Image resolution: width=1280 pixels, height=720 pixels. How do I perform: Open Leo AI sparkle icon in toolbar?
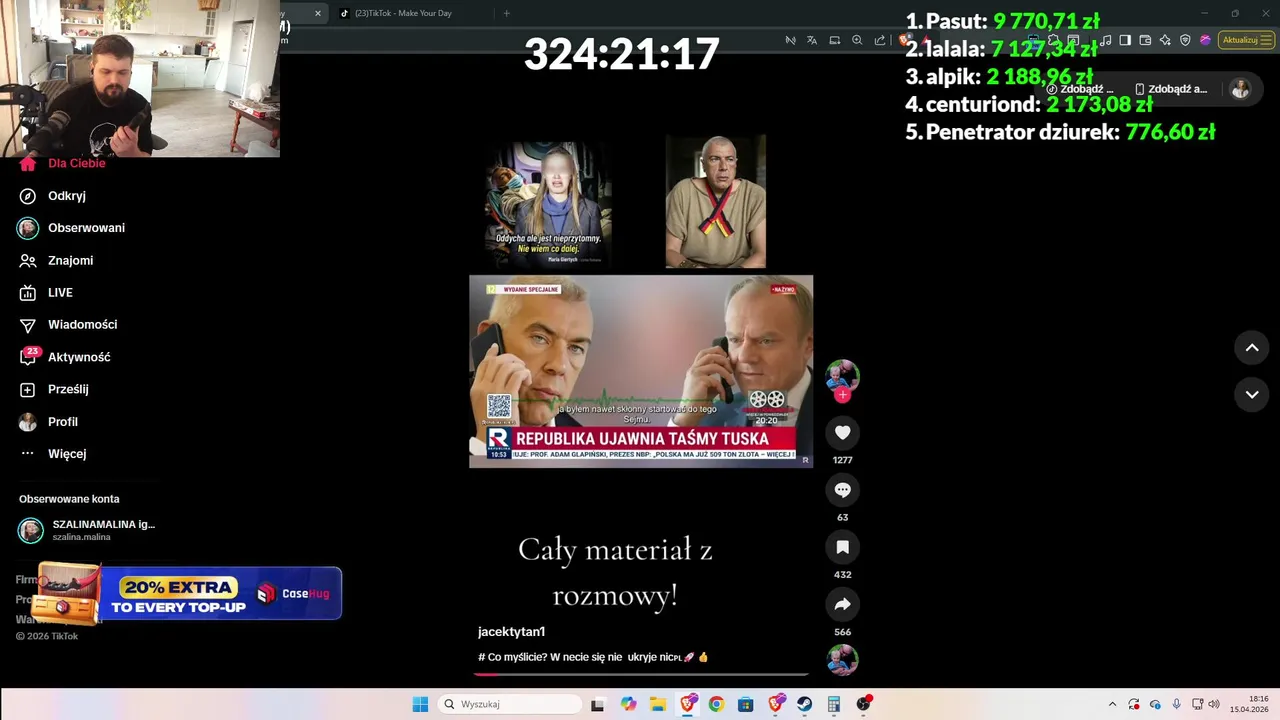tap(1165, 40)
